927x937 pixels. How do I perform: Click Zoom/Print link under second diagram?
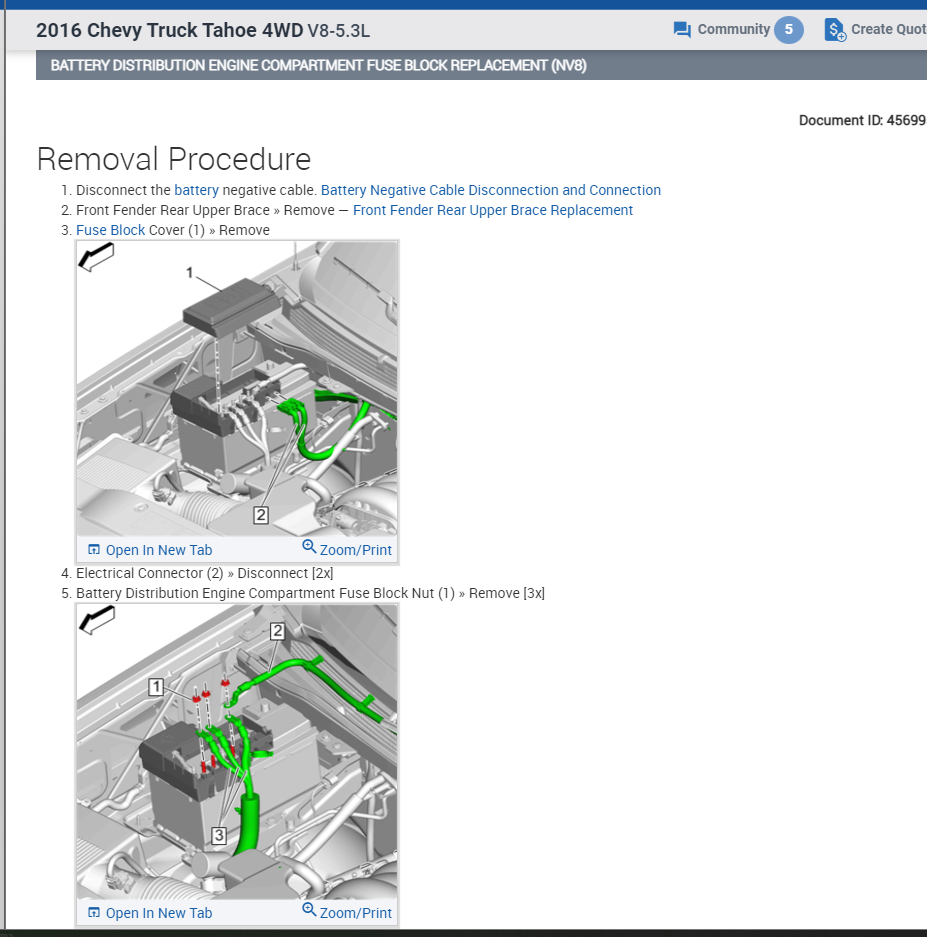[x=356, y=913]
